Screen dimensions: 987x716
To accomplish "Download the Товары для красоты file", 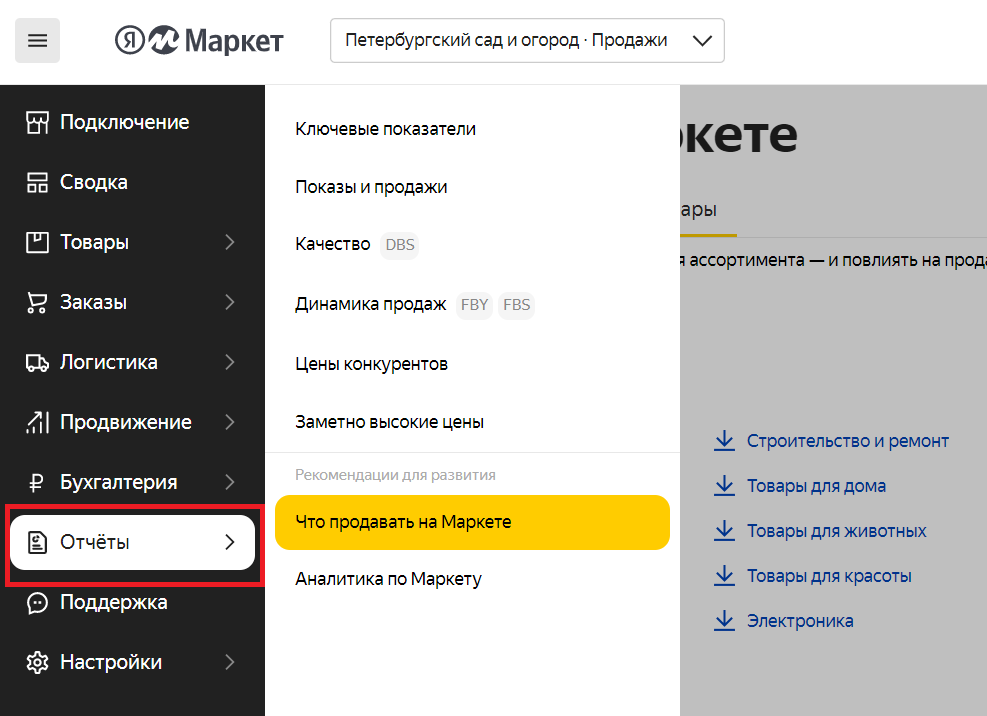I will point(829,577).
